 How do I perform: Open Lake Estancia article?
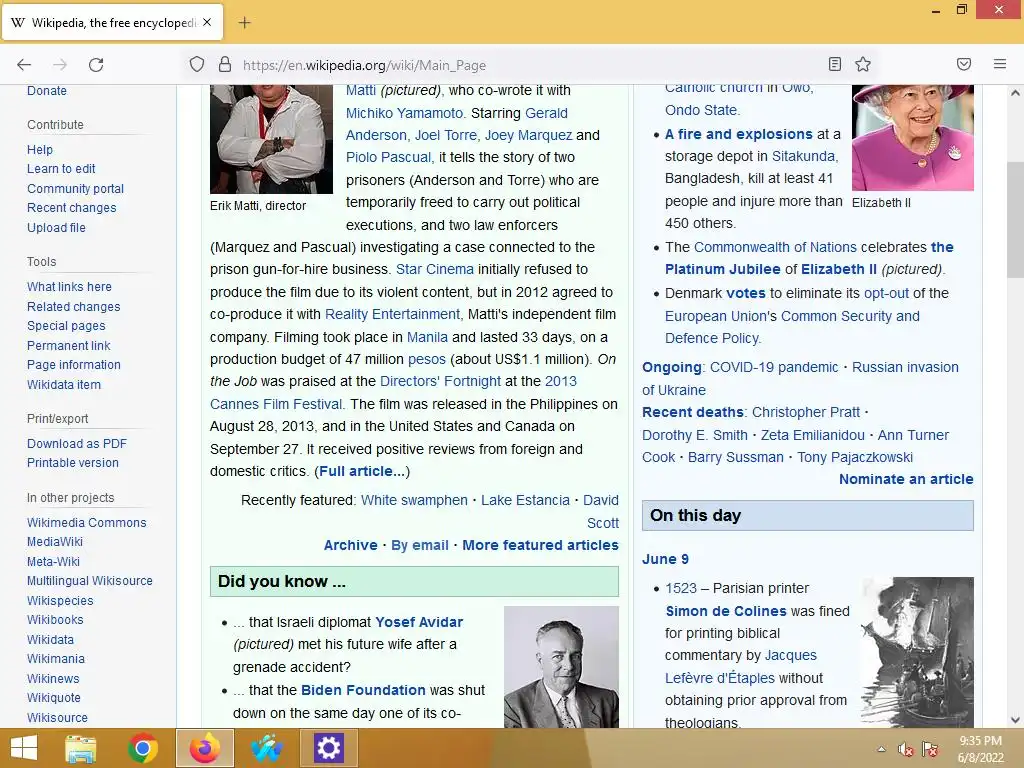(x=525, y=500)
